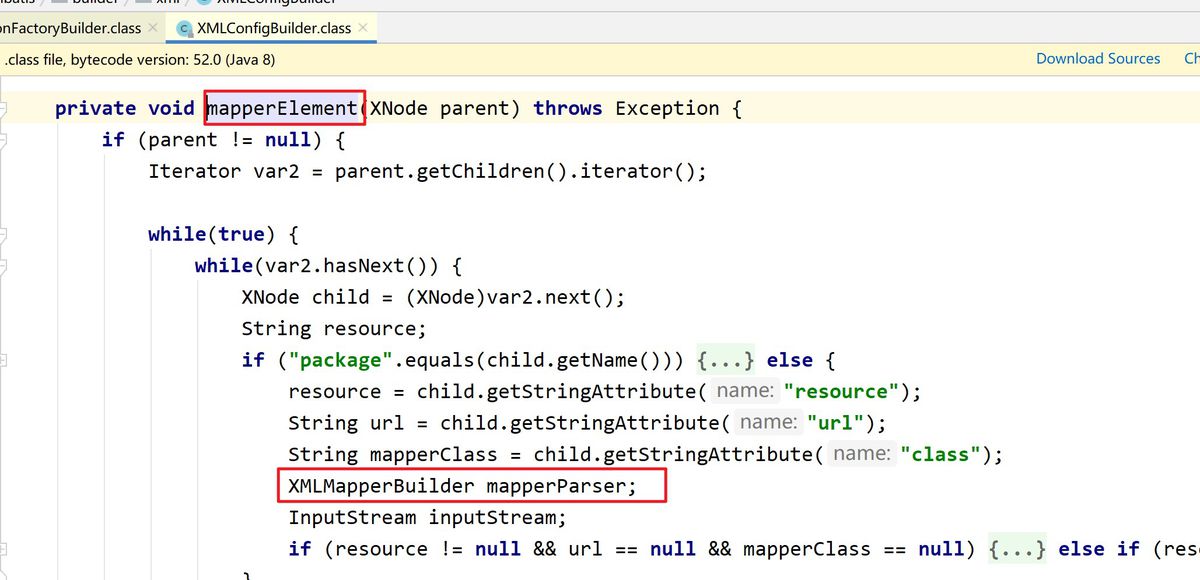Expand folded block after "package" check

(x=725, y=360)
